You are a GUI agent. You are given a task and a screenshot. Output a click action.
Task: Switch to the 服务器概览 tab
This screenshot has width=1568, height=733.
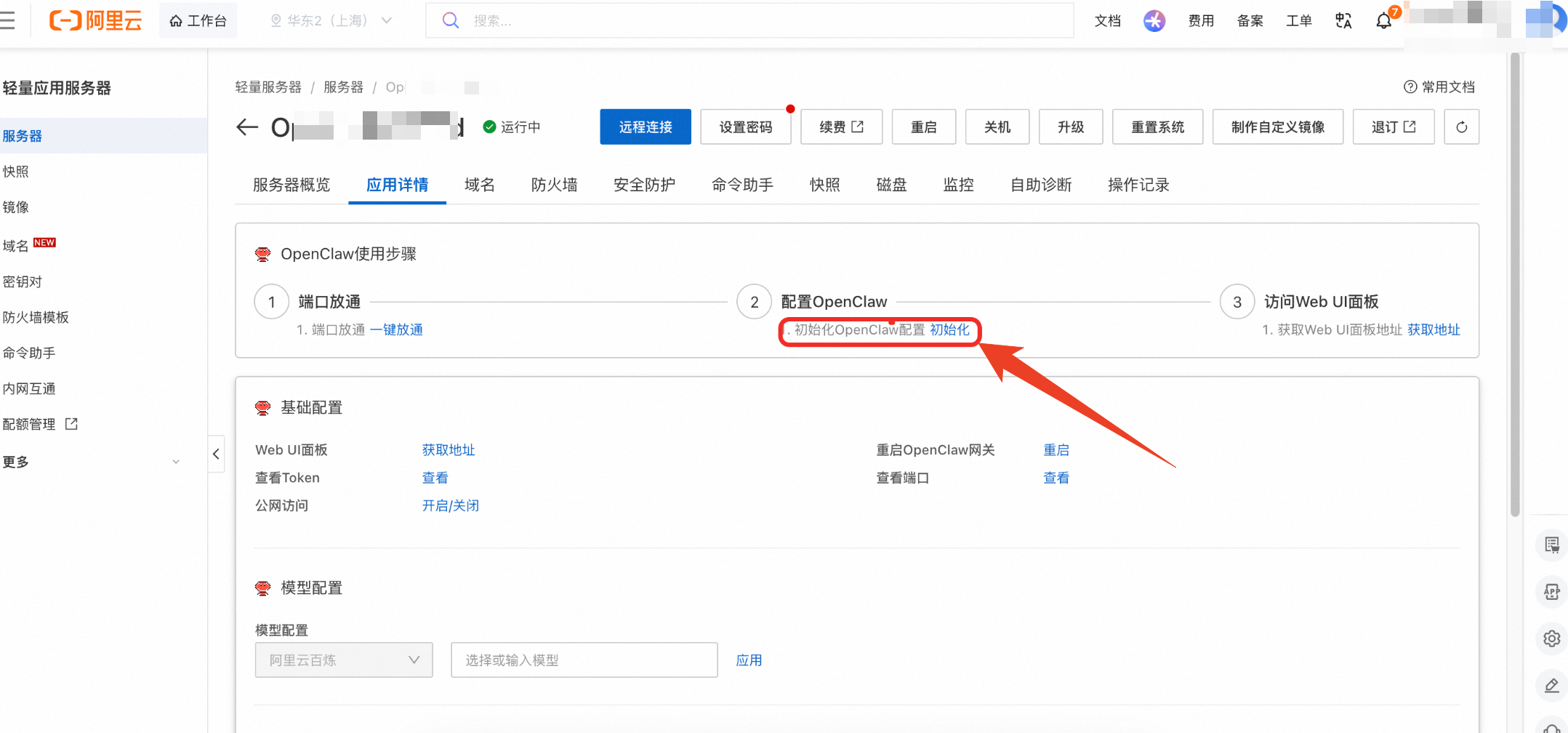coord(292,185)
